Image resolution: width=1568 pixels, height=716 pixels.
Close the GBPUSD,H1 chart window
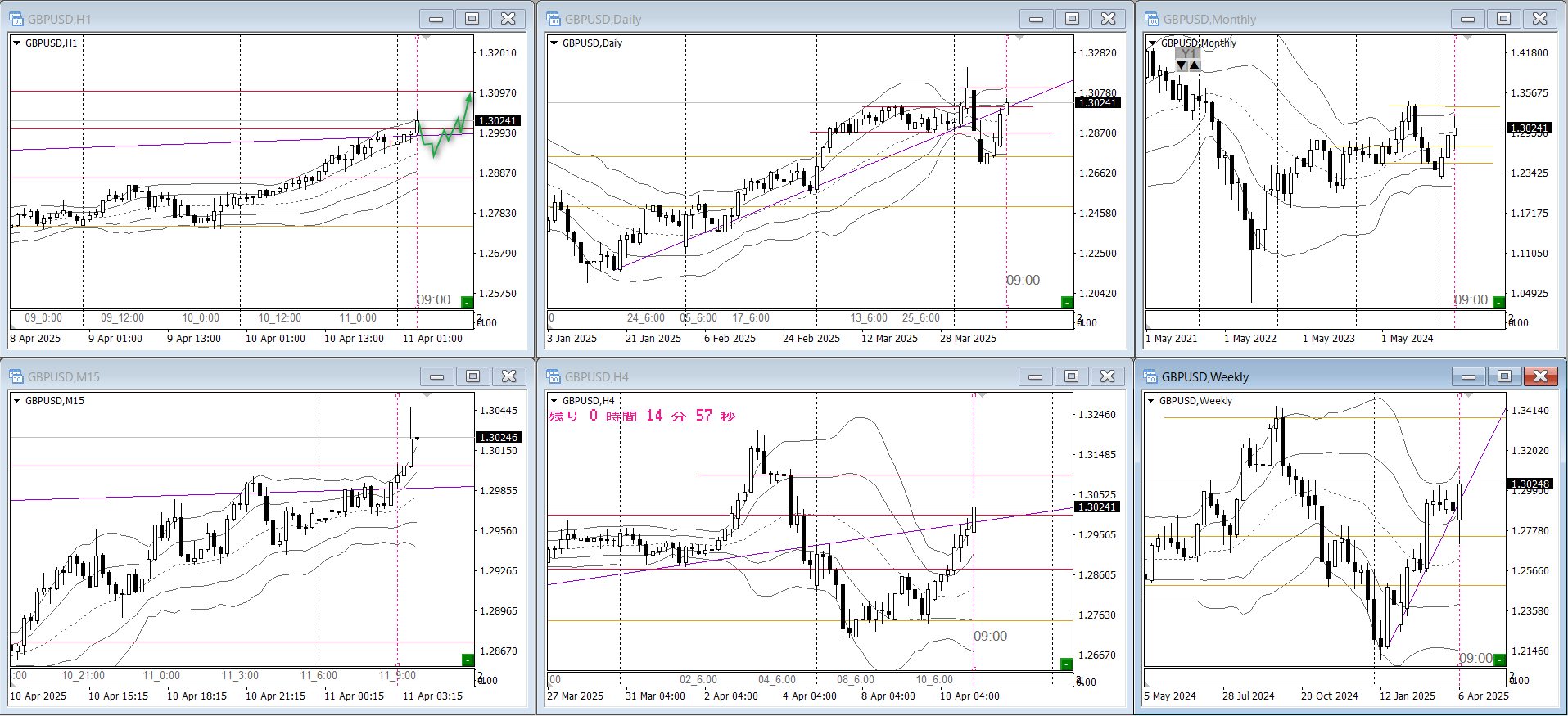(508, 19)
